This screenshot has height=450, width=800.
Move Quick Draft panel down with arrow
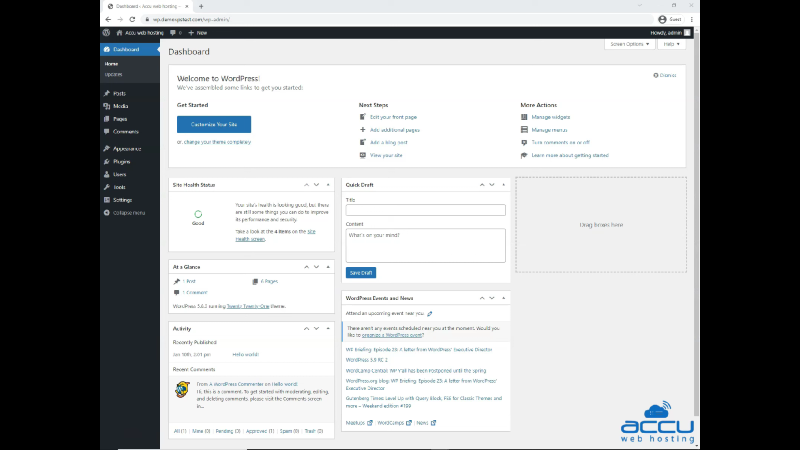click(489, 185)
